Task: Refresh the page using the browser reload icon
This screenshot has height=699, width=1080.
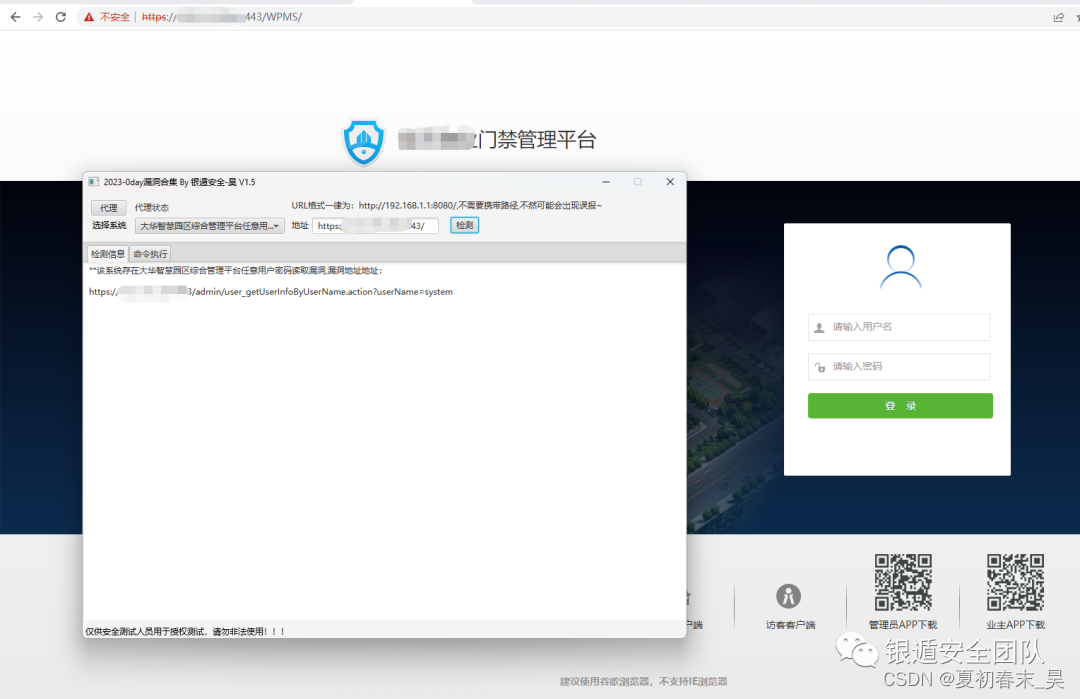Action: pyautogui.click(x=62, y=16)
